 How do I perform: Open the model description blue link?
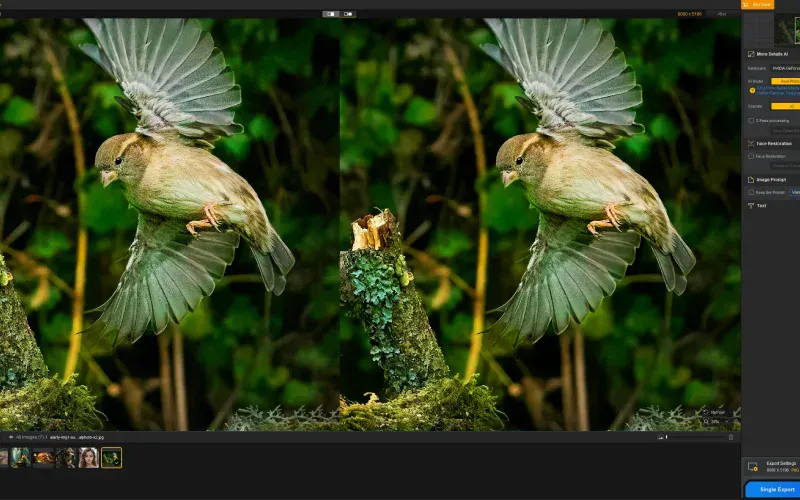(x=779, y=91)
